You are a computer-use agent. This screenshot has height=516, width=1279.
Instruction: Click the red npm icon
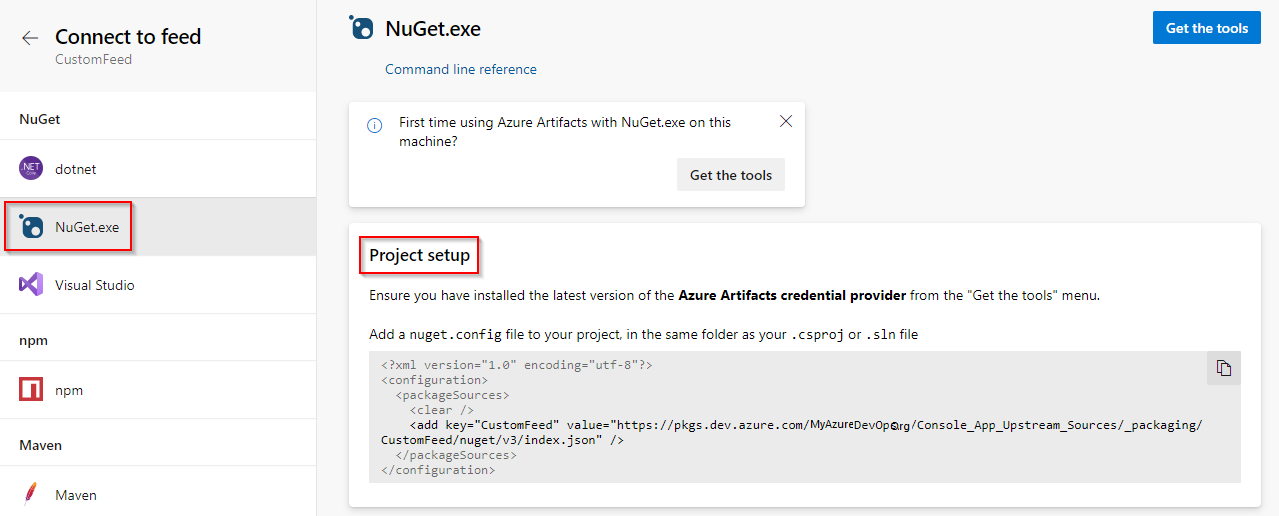31,390
